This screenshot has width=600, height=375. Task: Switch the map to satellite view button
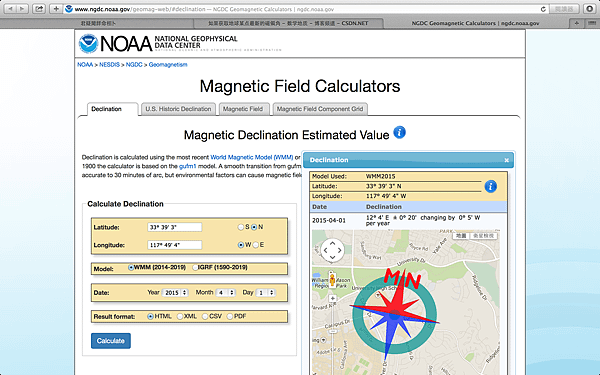(x=484, y=236)
